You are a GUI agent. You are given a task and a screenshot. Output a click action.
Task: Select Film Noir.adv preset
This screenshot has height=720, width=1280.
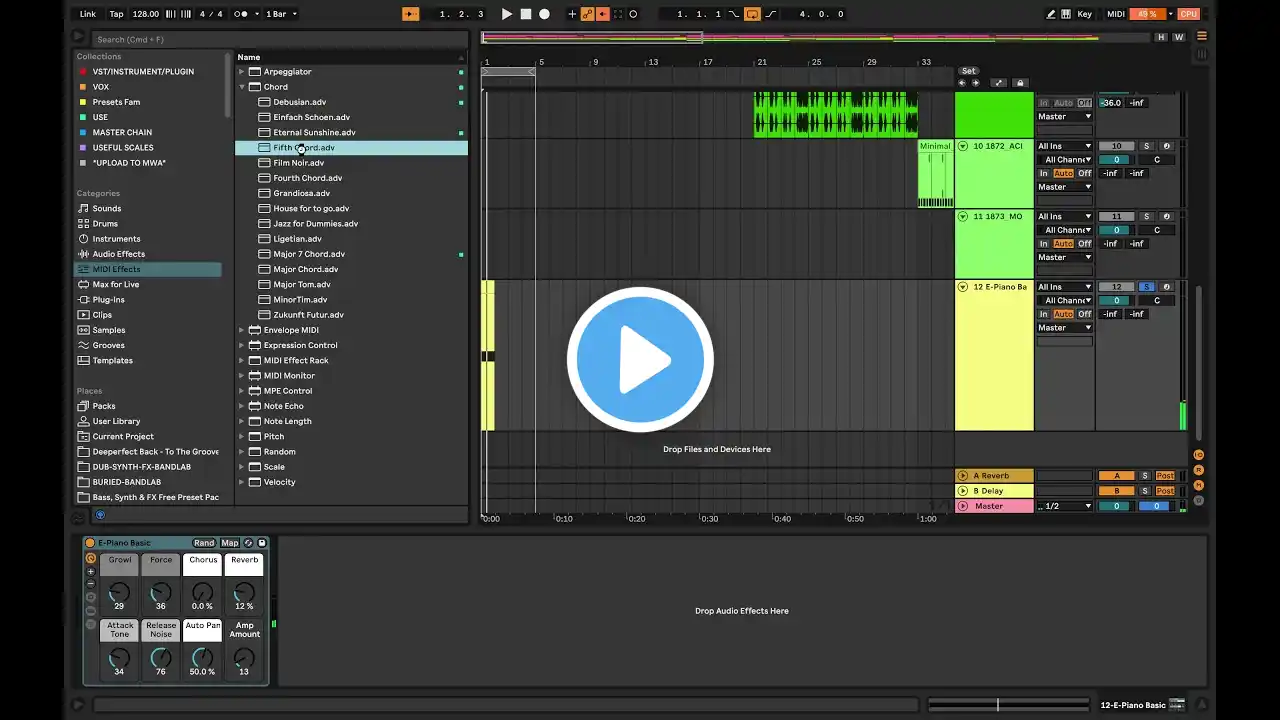tap(298, 163)
